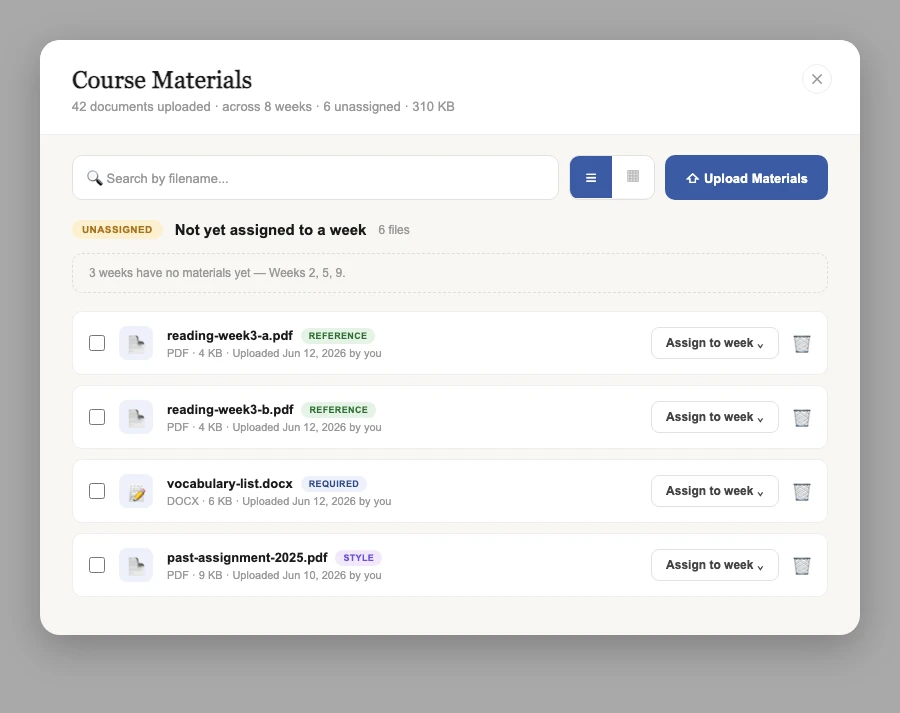
Task: Click REFERENCE tag on reading-week3-a.pdf
Action: coord(338,336)
